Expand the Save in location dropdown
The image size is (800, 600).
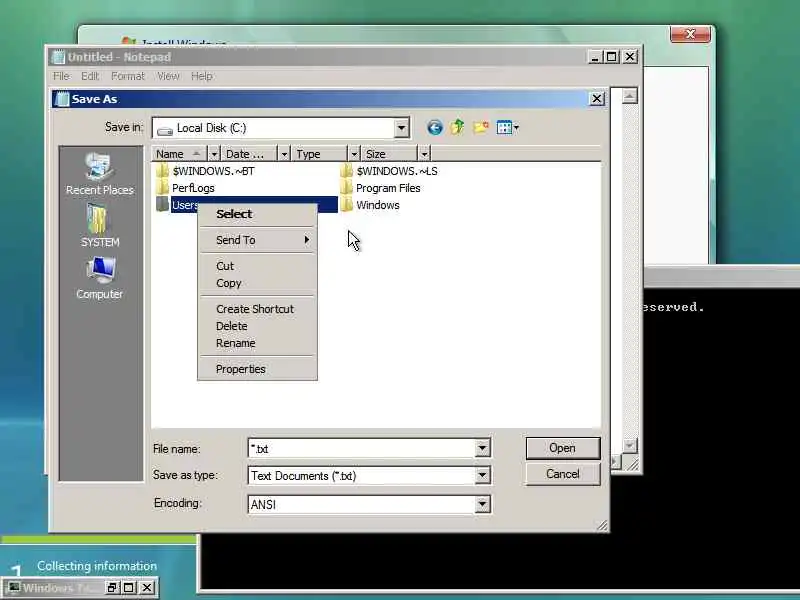[401, 128]
